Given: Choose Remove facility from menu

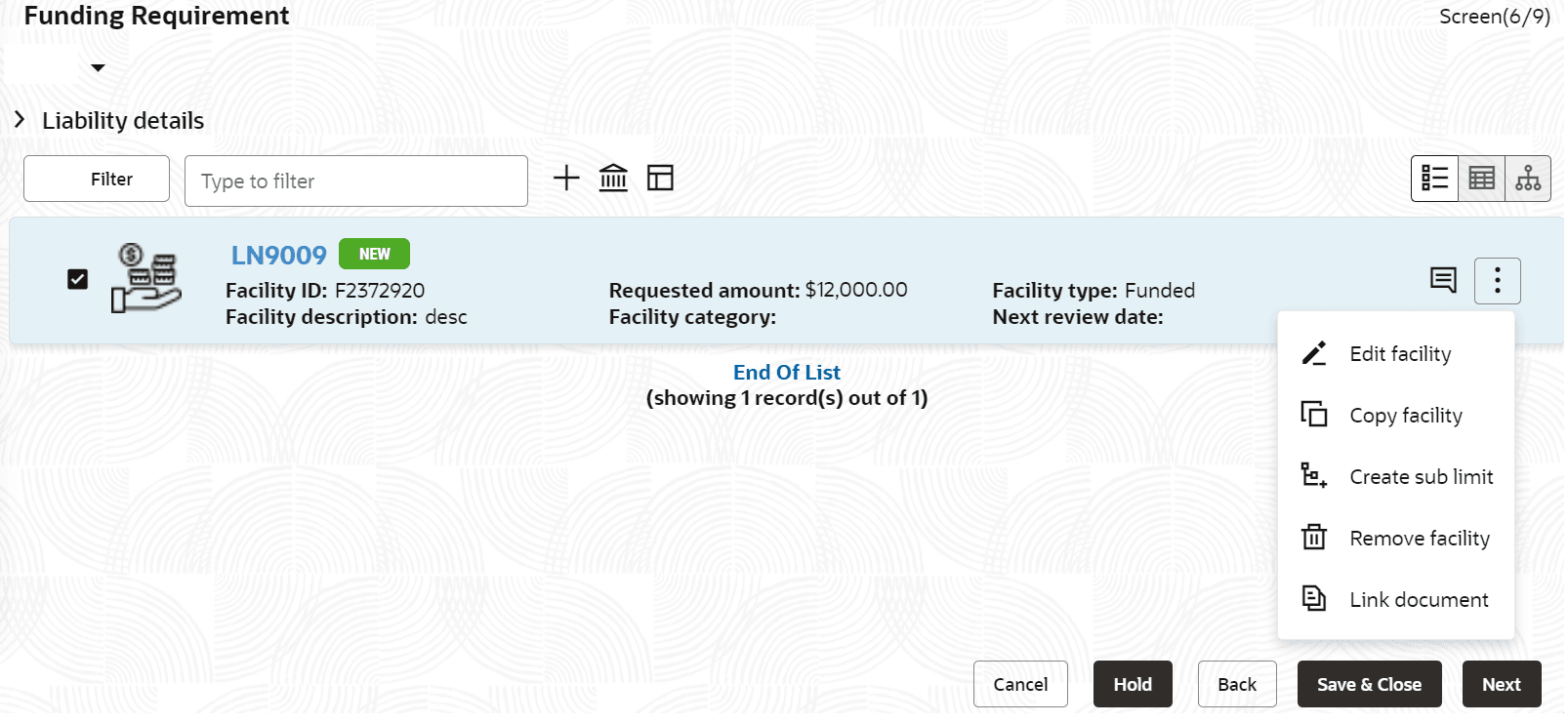Looking at the screenshot, I should pyautogui.click(x=1419, y=539).
